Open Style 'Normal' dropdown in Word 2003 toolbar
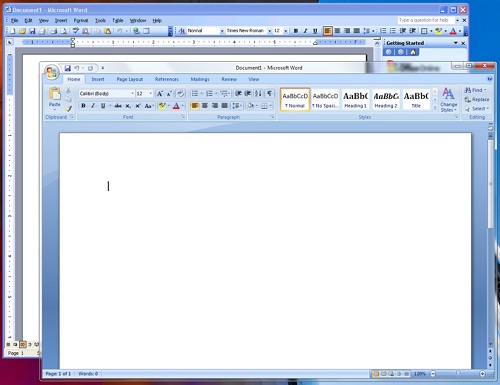The height and width of the screenshot is (385, 500). (x=222, y=31)
